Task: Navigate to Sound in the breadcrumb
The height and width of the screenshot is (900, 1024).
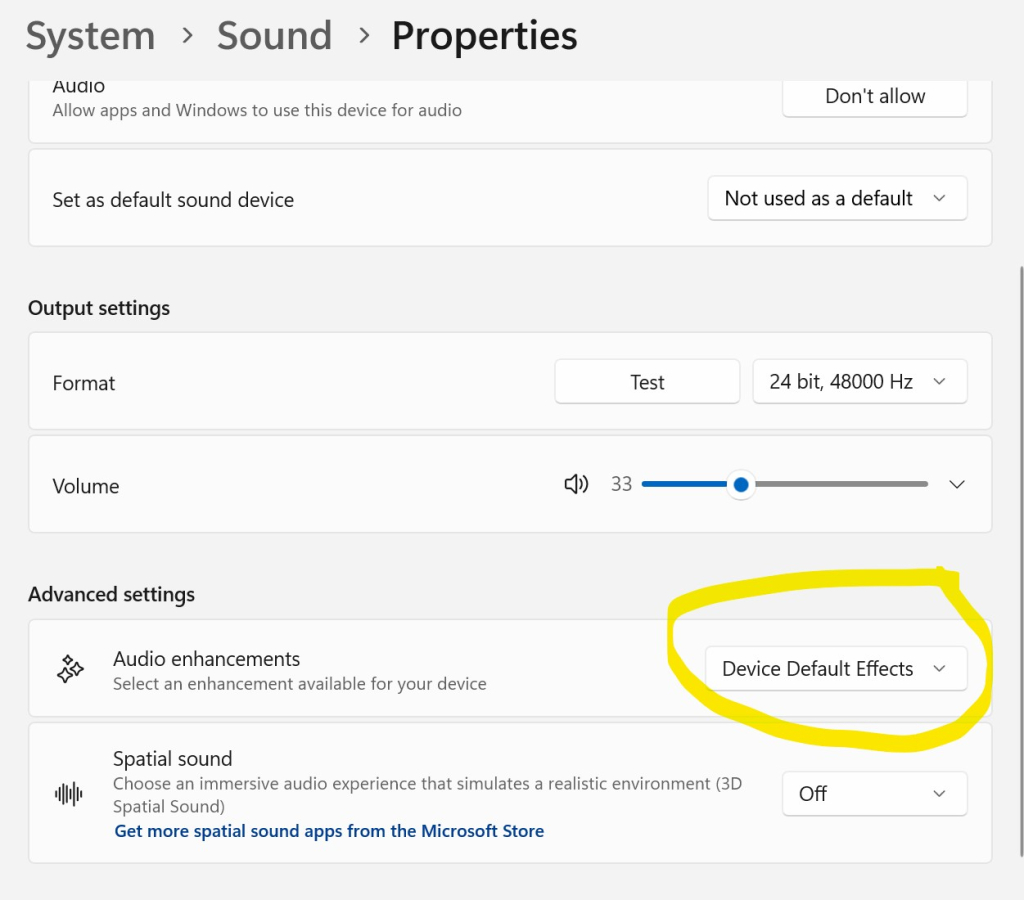Action: [x=274, y=36]
